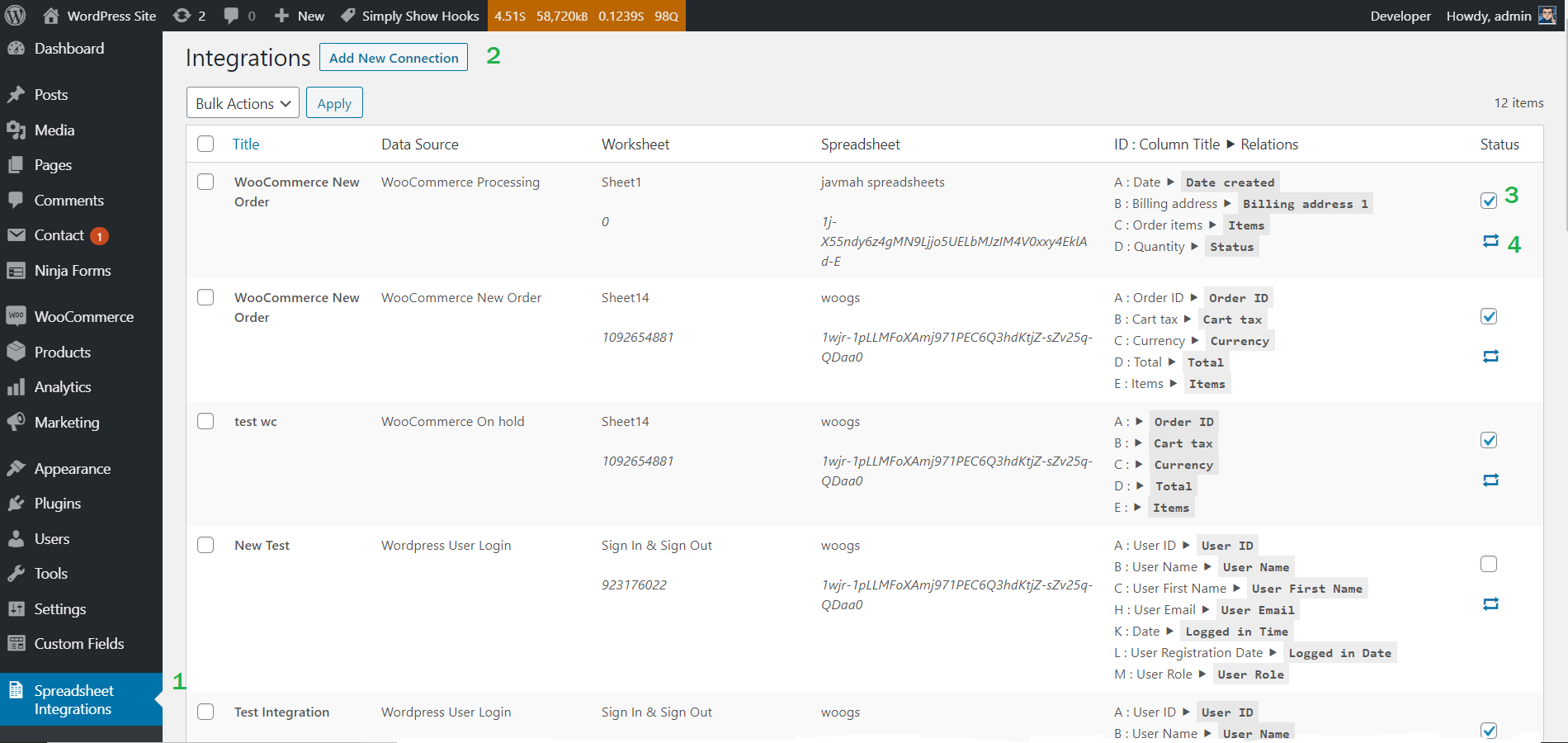Image resolution: width=1568 pixels, height=743 pixels.
Task: Click sync icon for test wc row
Action: [1490, 480]
